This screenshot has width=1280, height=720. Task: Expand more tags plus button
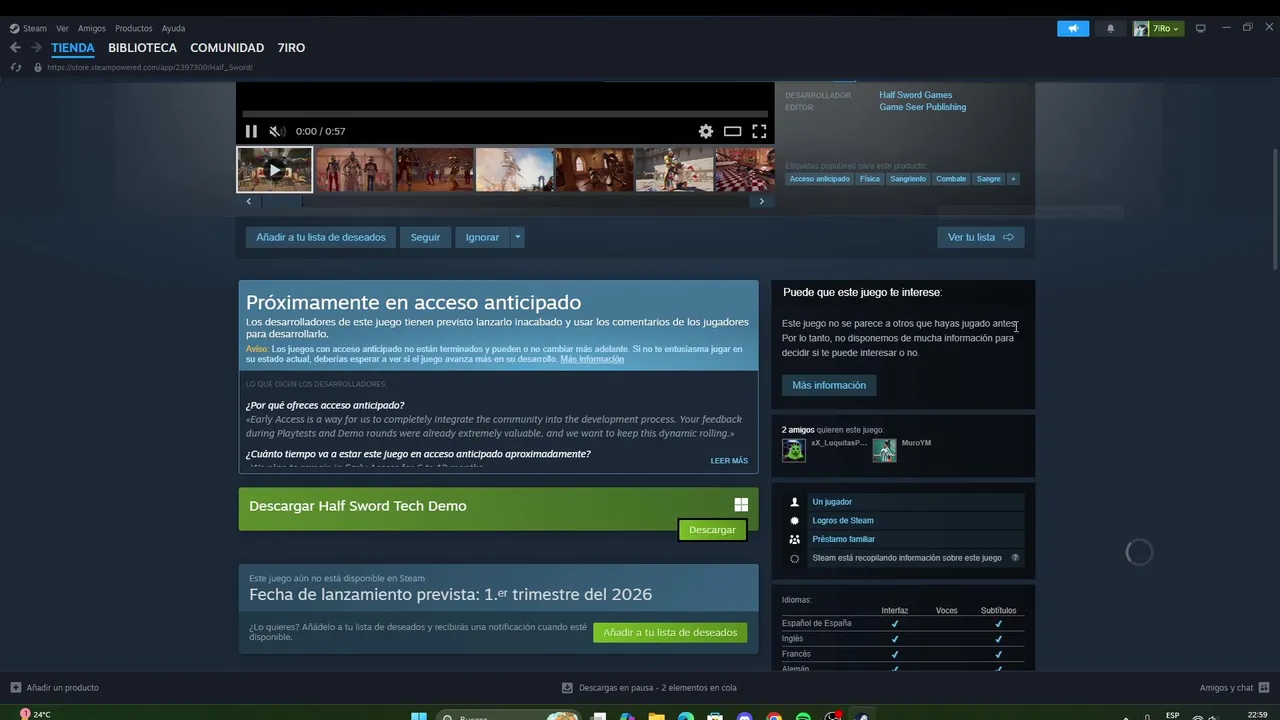[x=1013, y=179]
